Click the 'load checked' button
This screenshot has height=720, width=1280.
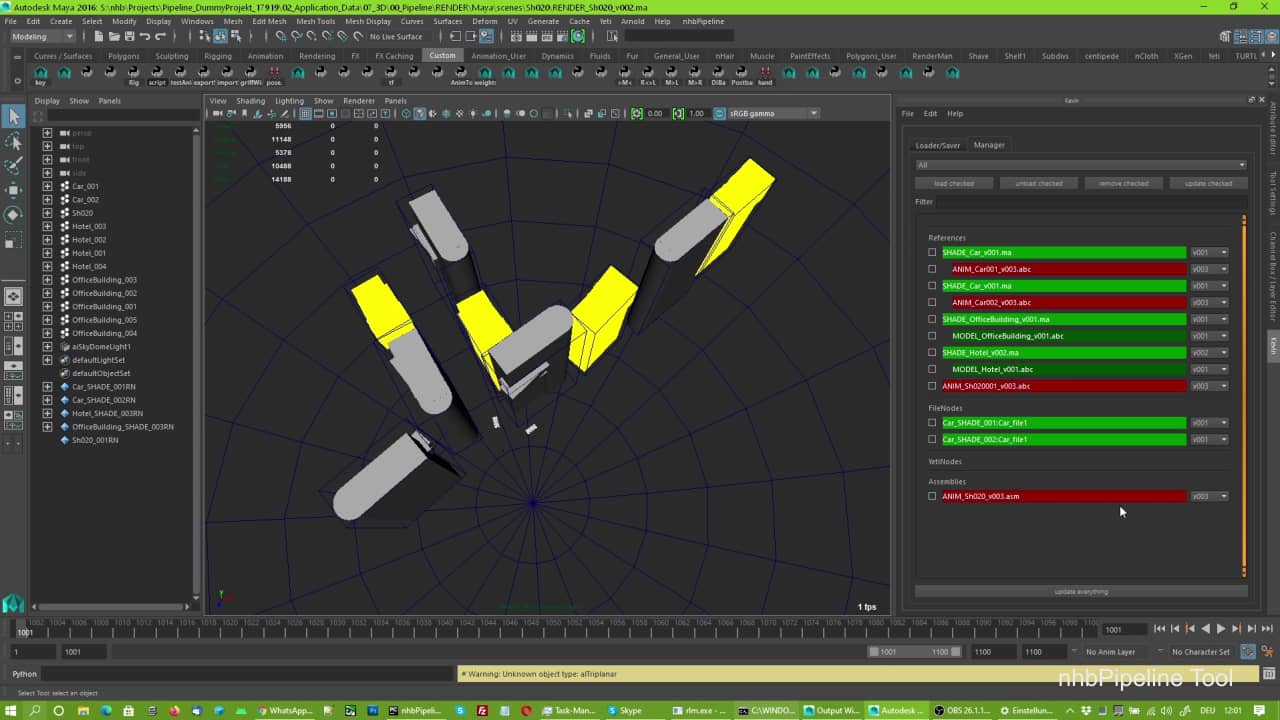(x=954, y=183)
